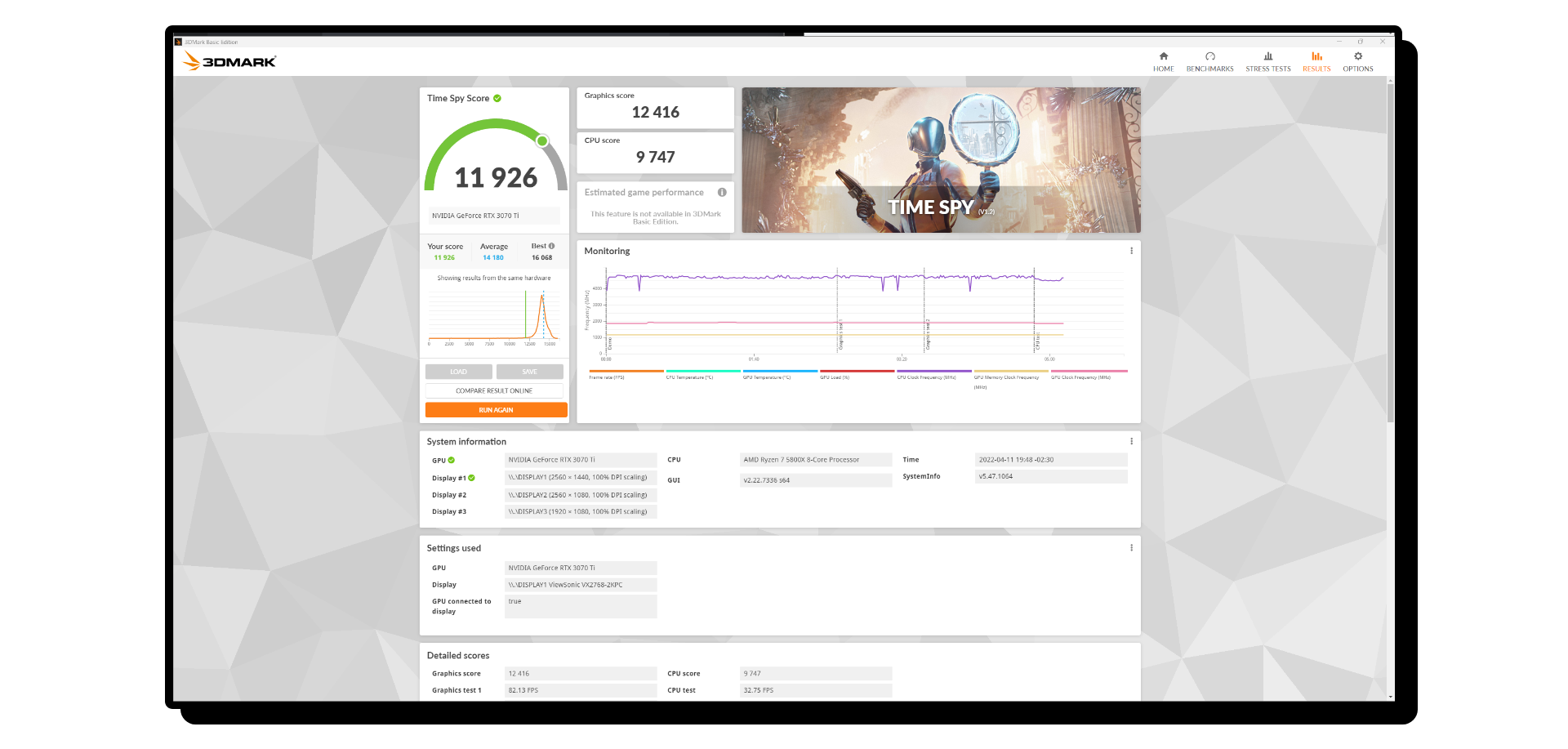The image size is (1568, 749).
Task: Click the SAVE button
Action: tap(530, 372)
